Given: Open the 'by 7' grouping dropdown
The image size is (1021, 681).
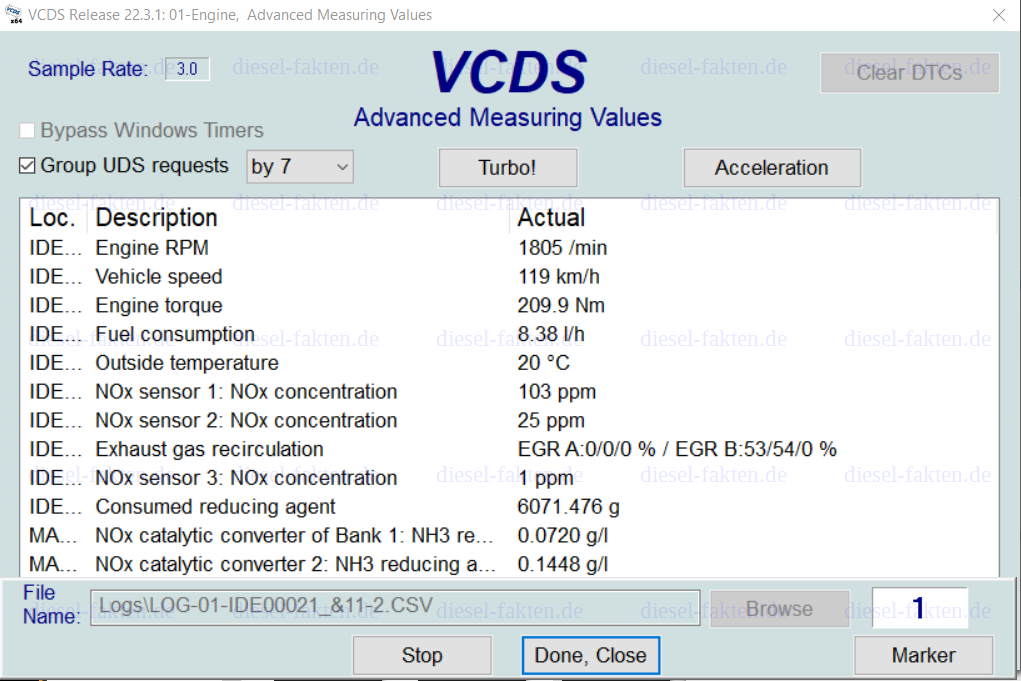Looking at the screenshot, I should [300, 167].
